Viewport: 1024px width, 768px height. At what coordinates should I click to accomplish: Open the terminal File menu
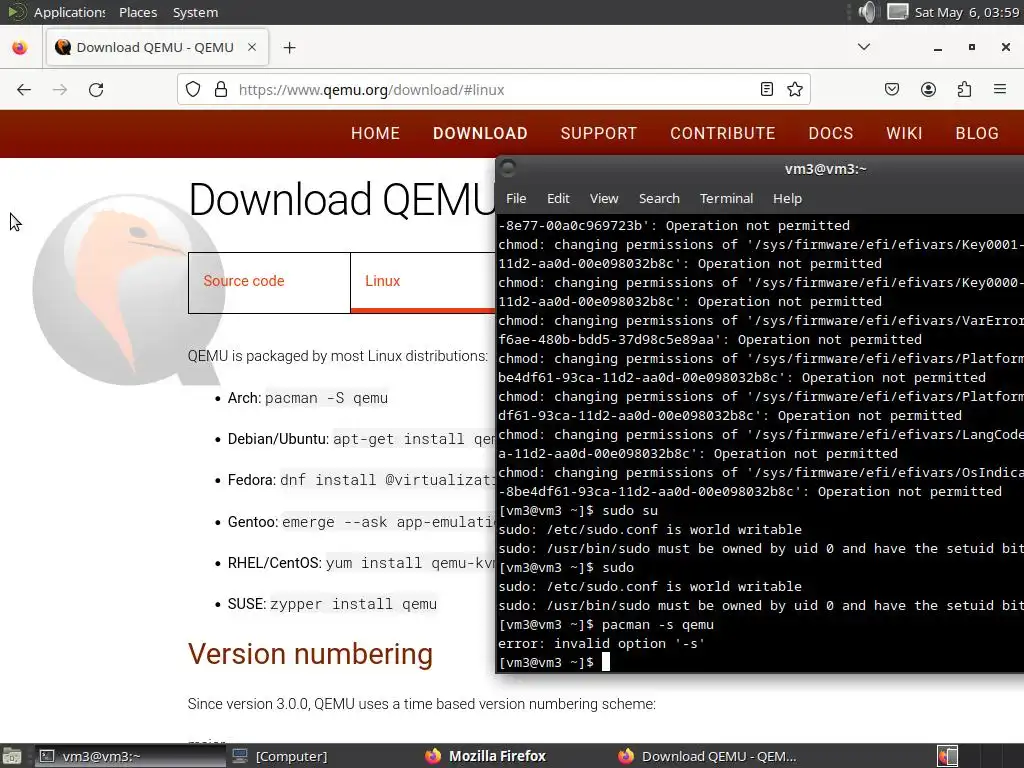click(516, 199)
